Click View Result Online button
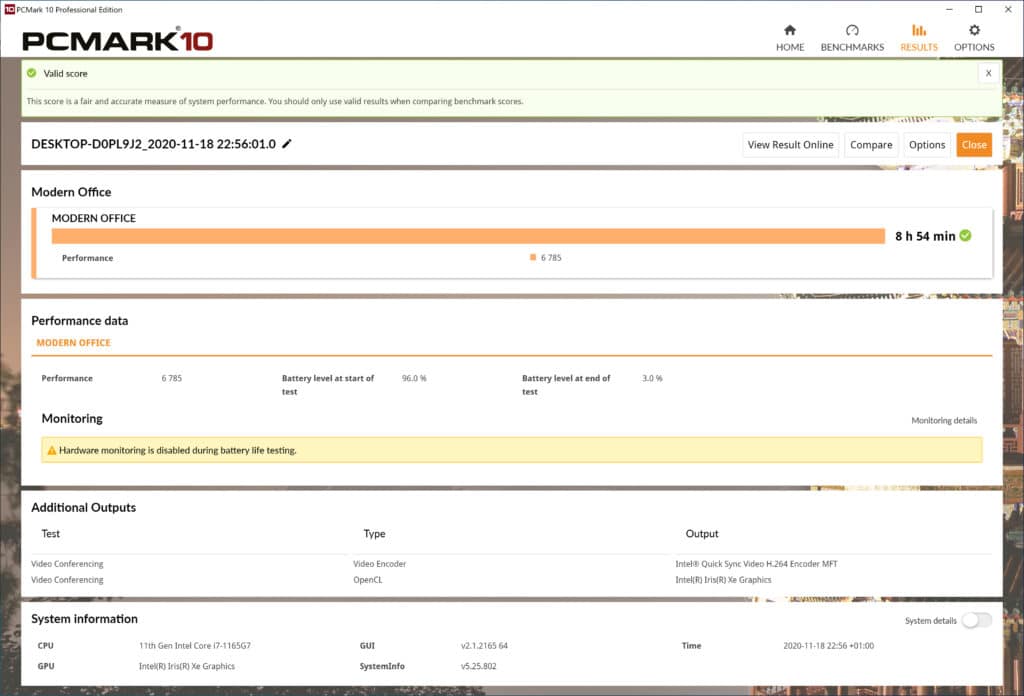The height and width of the screenshot is (696, 1024). click(790, 145)
